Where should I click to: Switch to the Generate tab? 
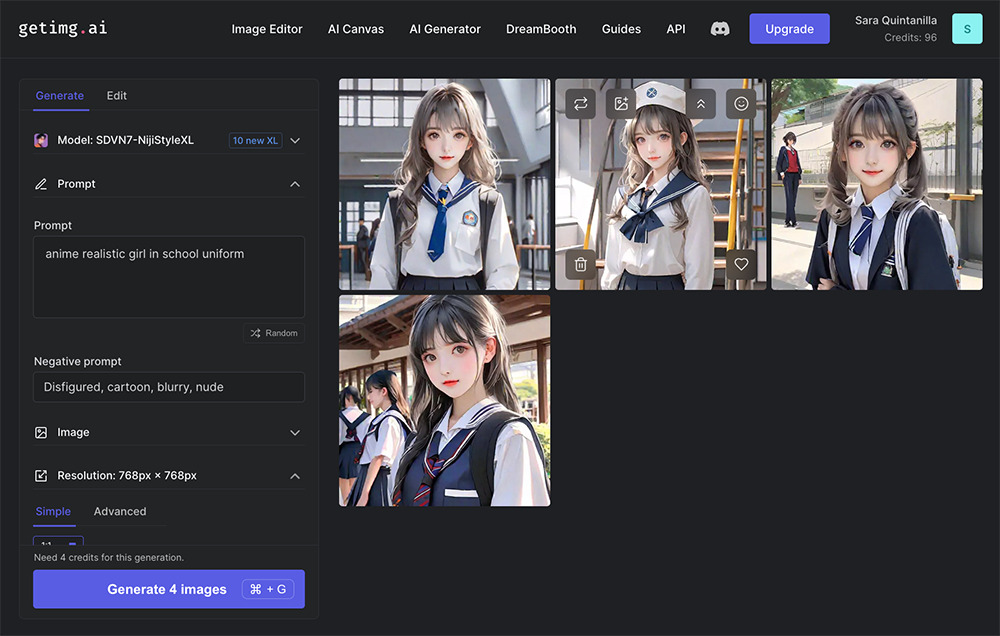click(x=60, y=96)
